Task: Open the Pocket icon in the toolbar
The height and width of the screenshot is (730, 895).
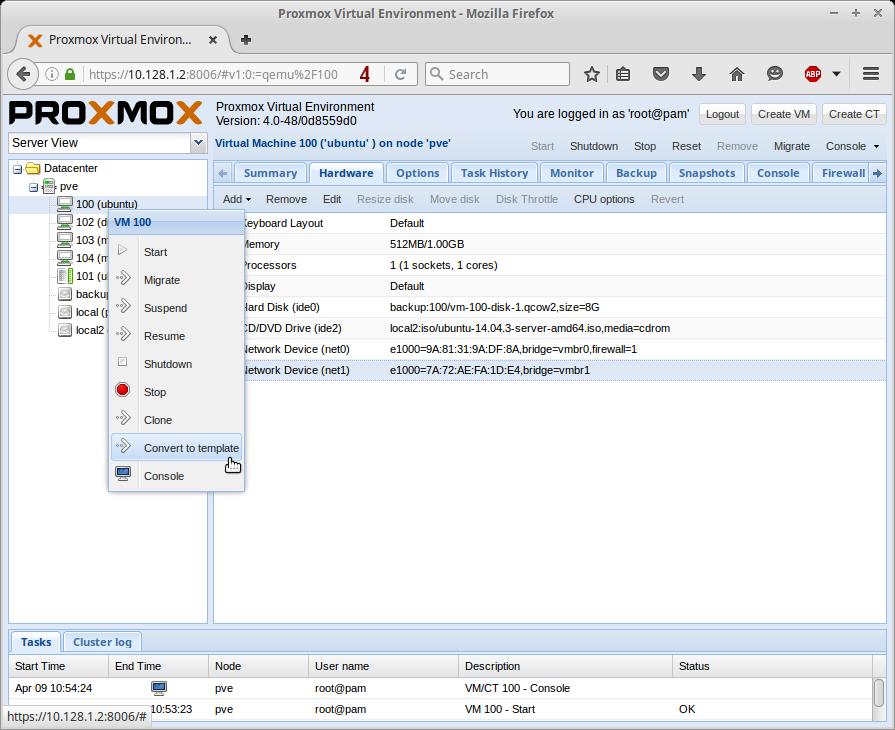Action: click(x=661, y=74)
